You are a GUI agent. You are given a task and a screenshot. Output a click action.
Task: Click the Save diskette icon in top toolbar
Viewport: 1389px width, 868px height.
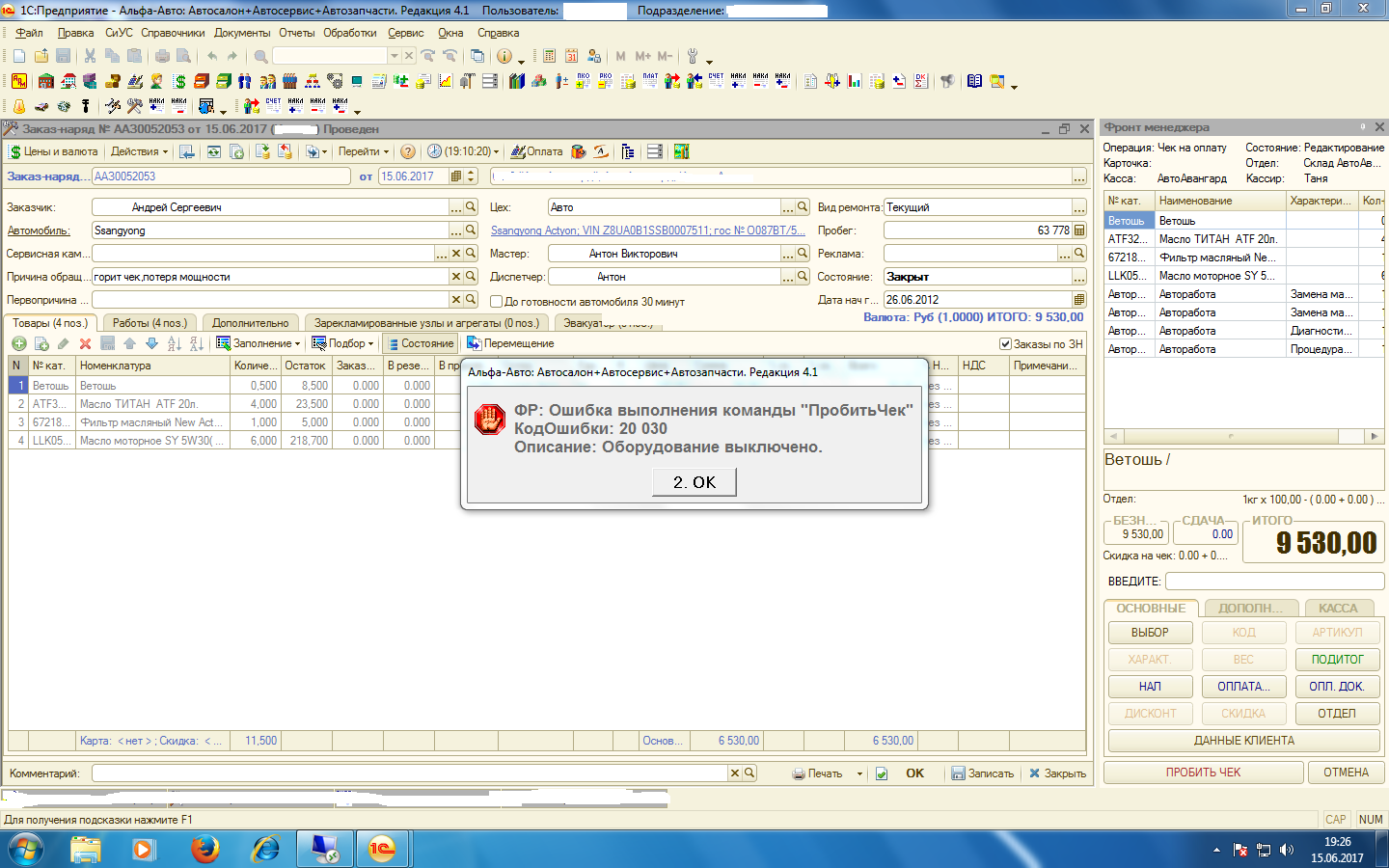pyautogui.click(x=64, y=56)
